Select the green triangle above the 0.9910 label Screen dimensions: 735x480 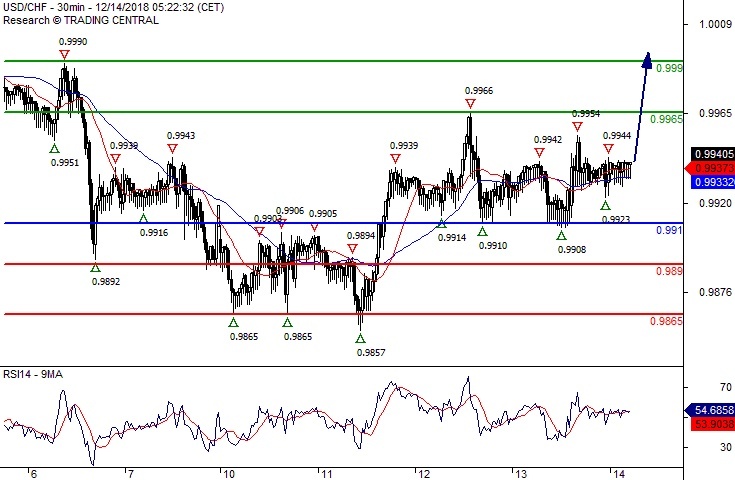(x=482, y=231)
